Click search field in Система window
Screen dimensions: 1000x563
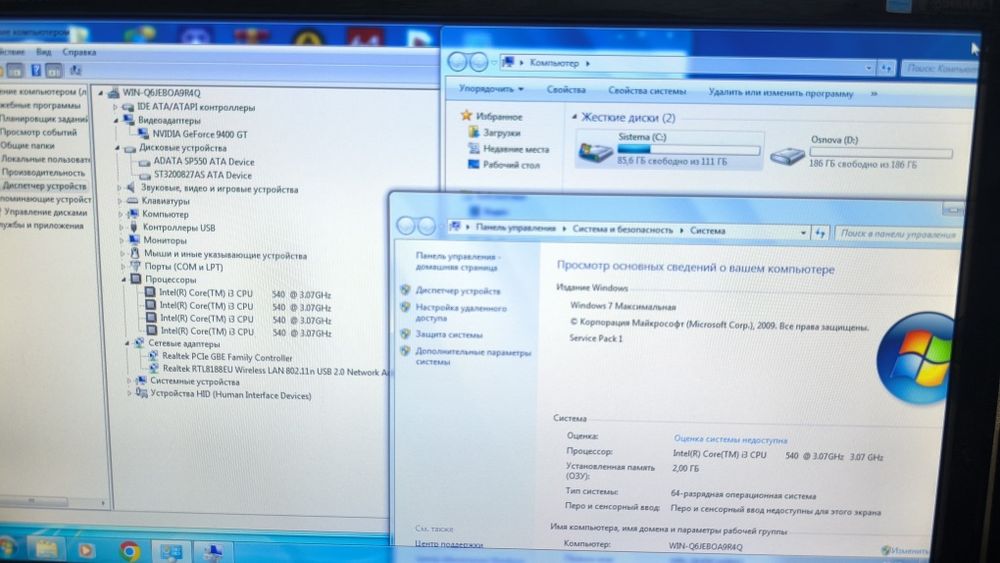[898, 234]
